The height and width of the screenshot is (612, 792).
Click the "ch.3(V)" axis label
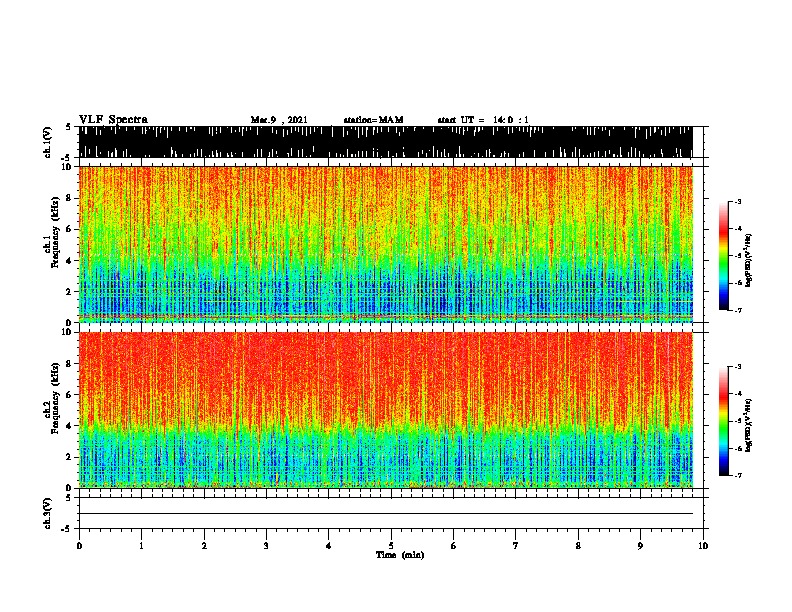[48, 513]
